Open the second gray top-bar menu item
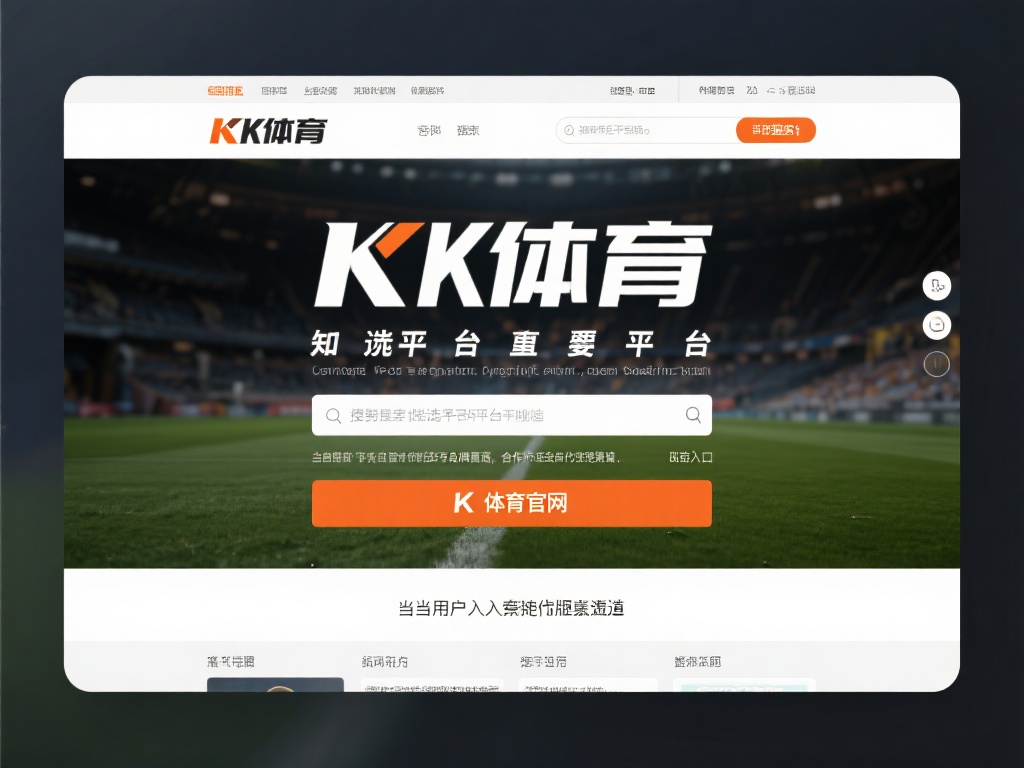 coord(320,91)
